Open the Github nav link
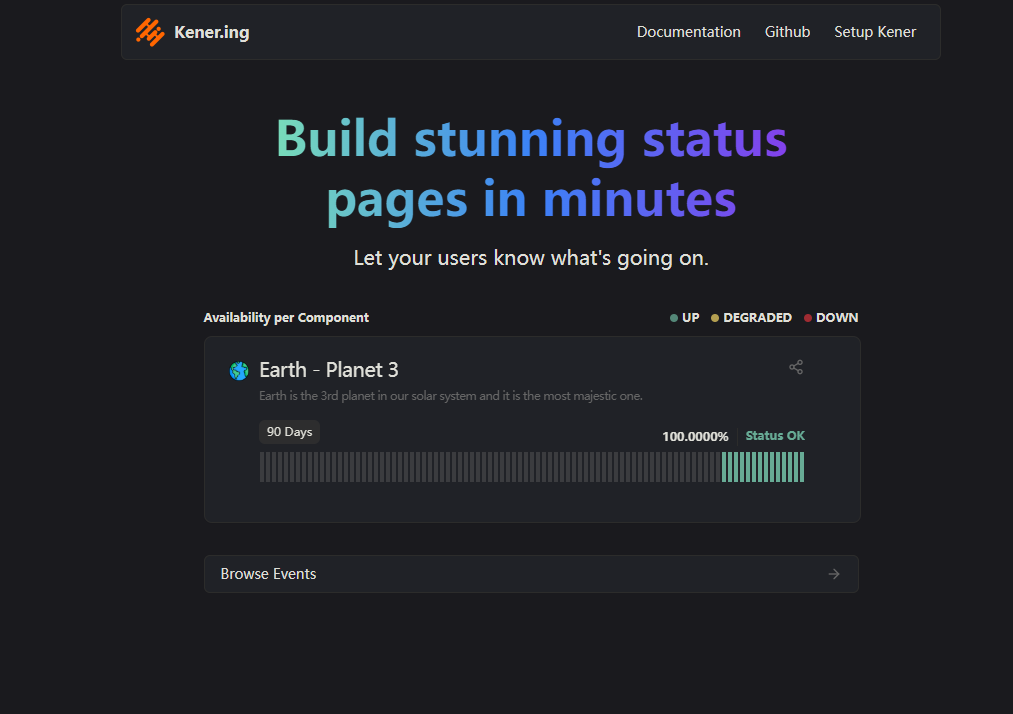1013x714 pixels. click(x=787, y=32)
